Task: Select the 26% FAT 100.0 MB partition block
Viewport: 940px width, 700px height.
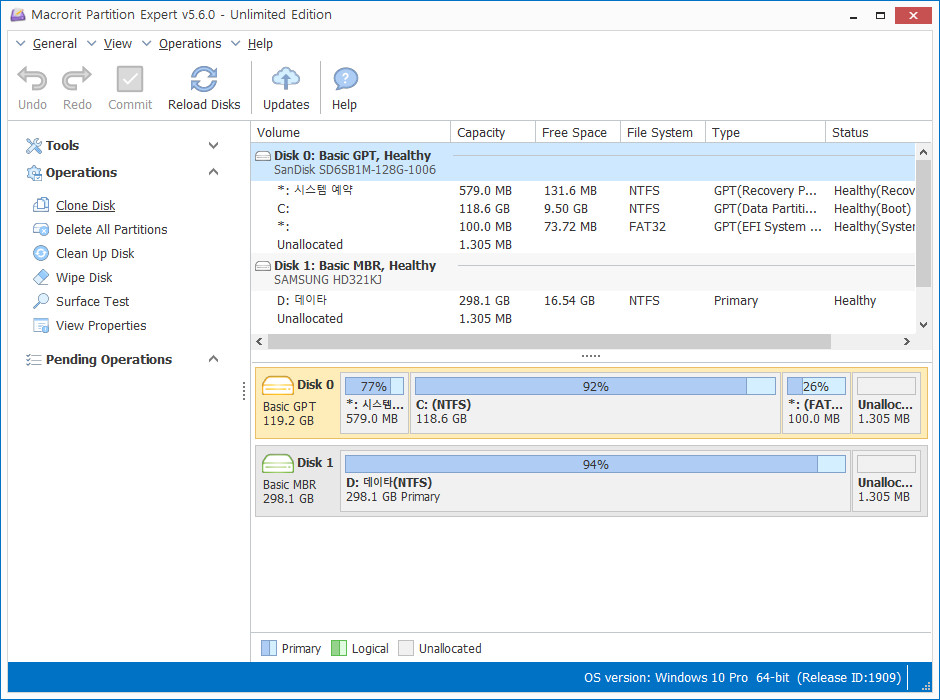Action: click(x=816, y=402)
